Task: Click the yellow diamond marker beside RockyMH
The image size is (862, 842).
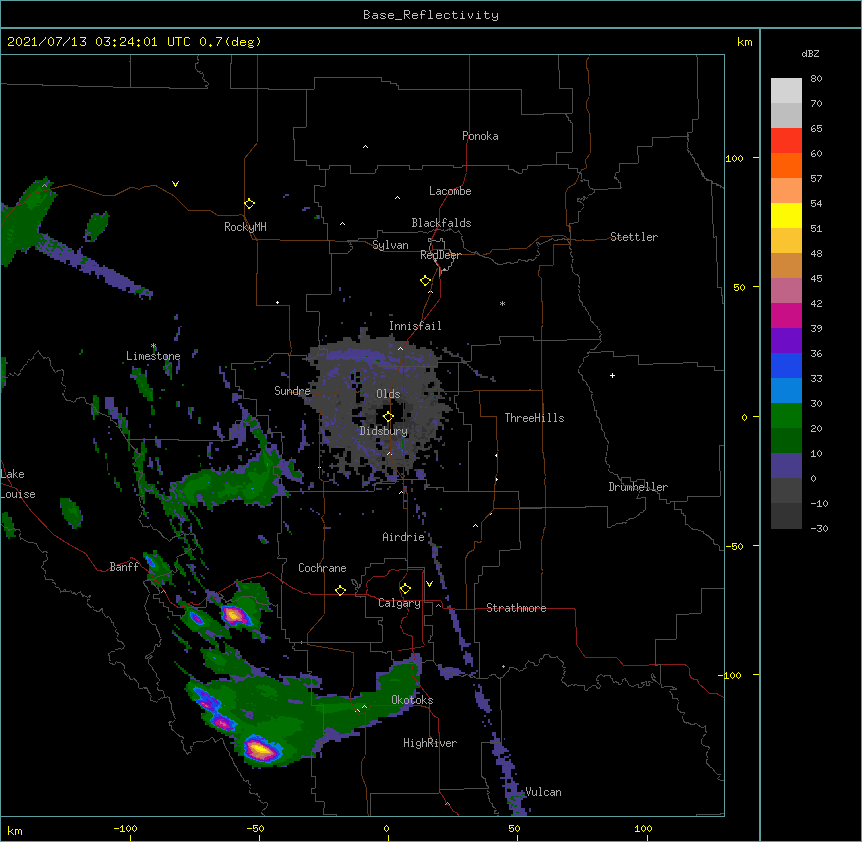Action: point(249,204)
